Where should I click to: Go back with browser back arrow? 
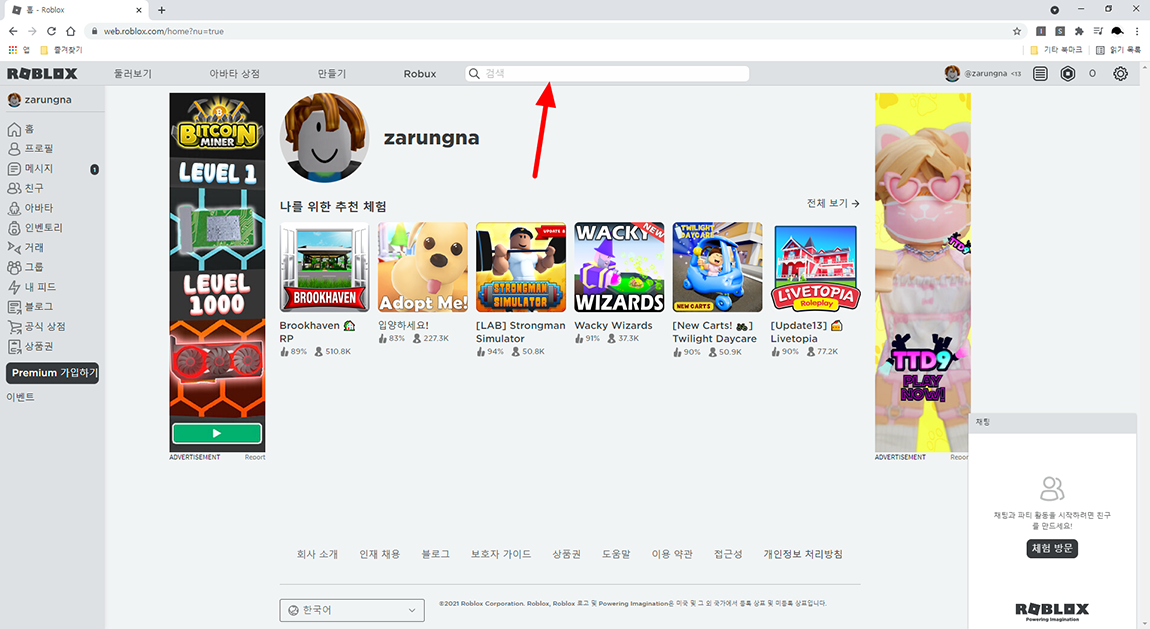[13, 31]
